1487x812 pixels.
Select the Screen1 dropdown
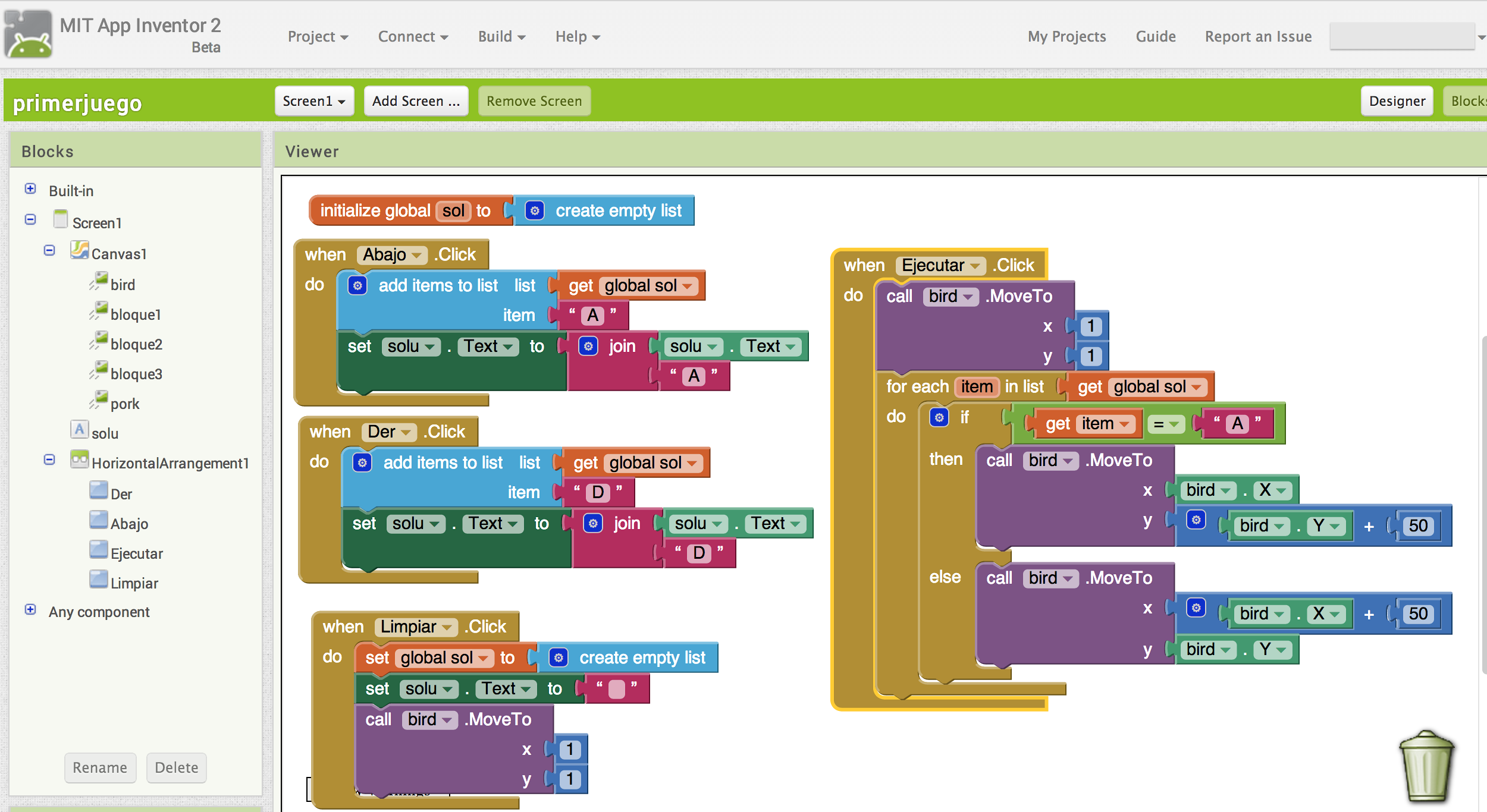pyautogui.click(x=310, y=101)
